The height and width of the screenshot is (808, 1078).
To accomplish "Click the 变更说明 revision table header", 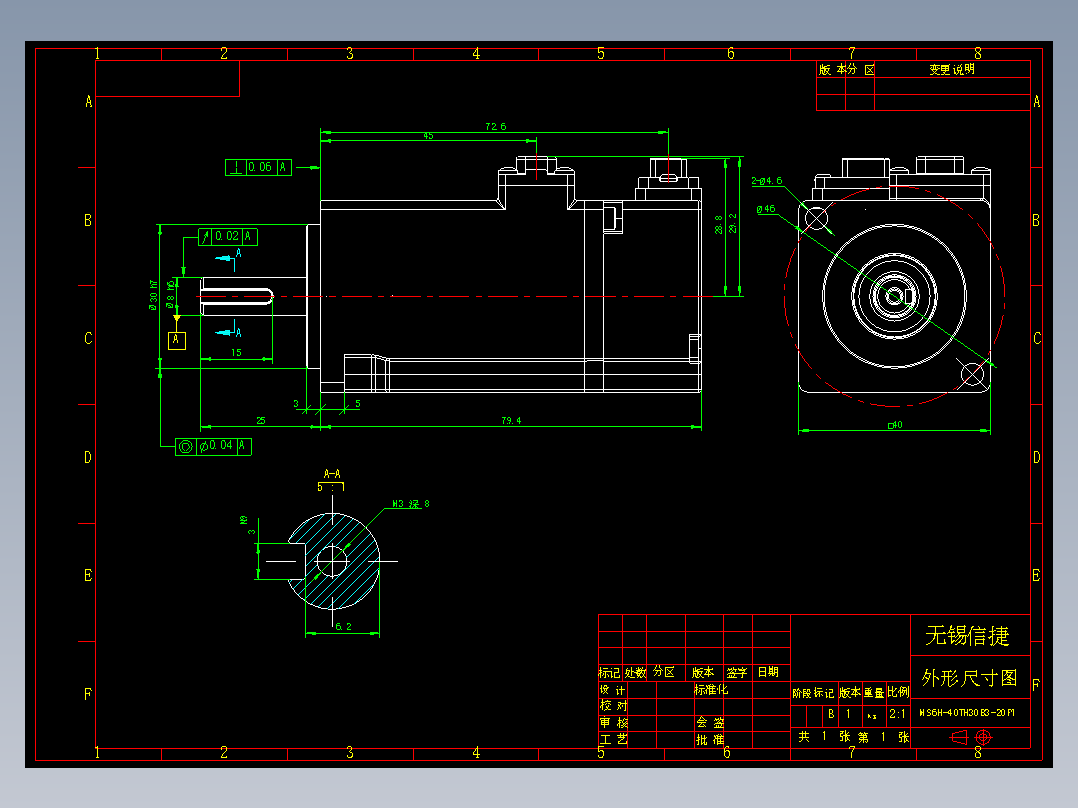I will point(953,70).
